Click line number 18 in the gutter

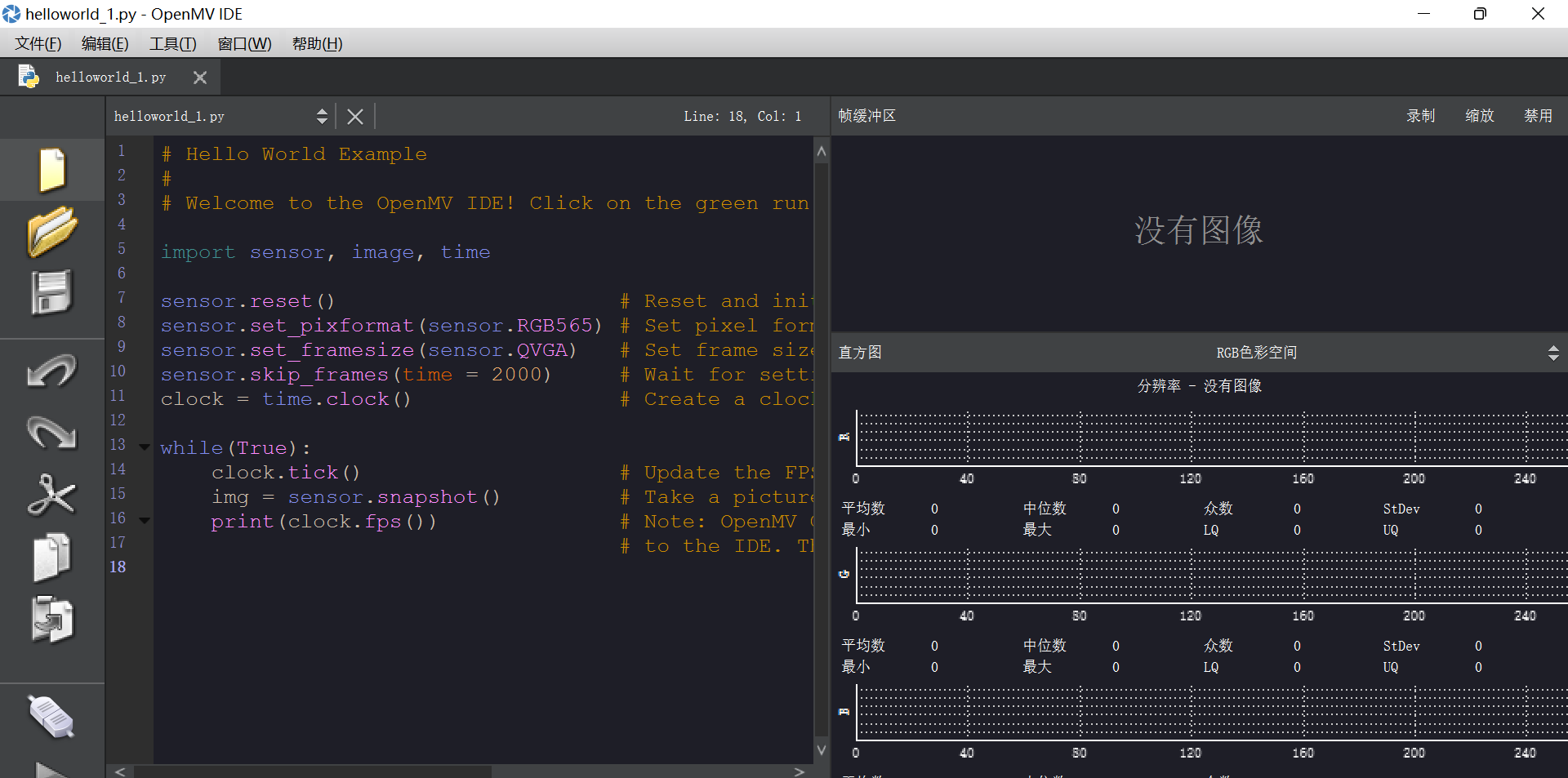click(x=118, y=567)
